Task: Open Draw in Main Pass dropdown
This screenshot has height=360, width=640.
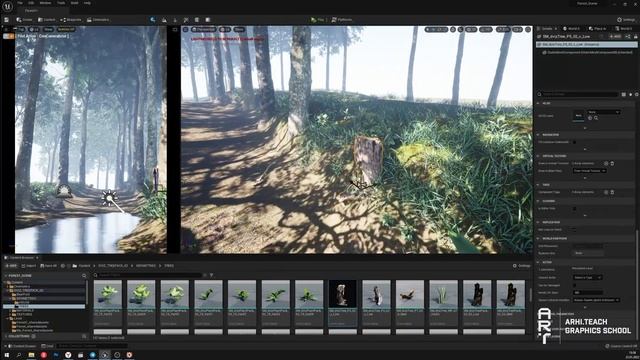Action: click(x=589, y=171)
